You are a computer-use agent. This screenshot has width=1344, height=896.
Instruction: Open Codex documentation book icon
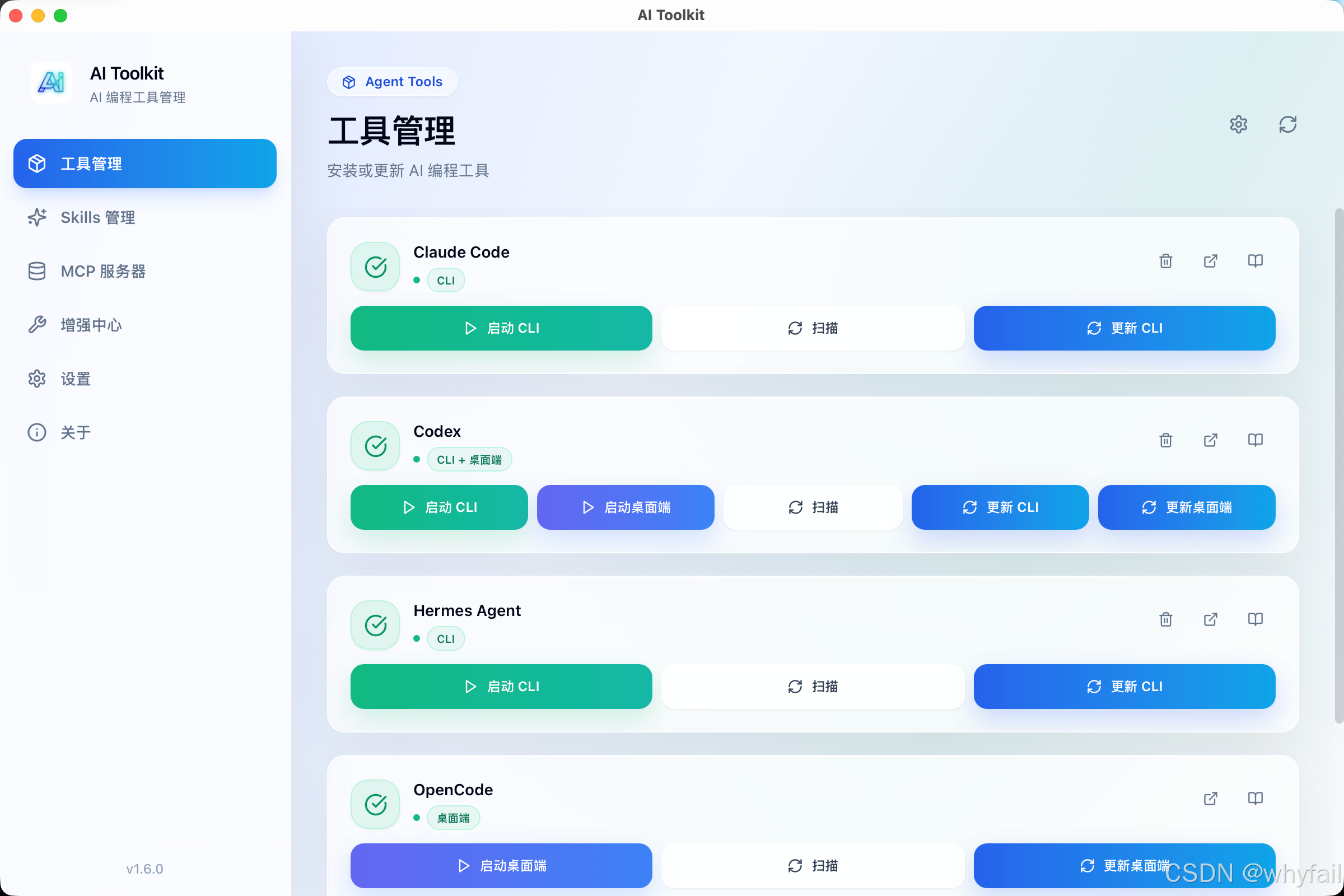1255,440
